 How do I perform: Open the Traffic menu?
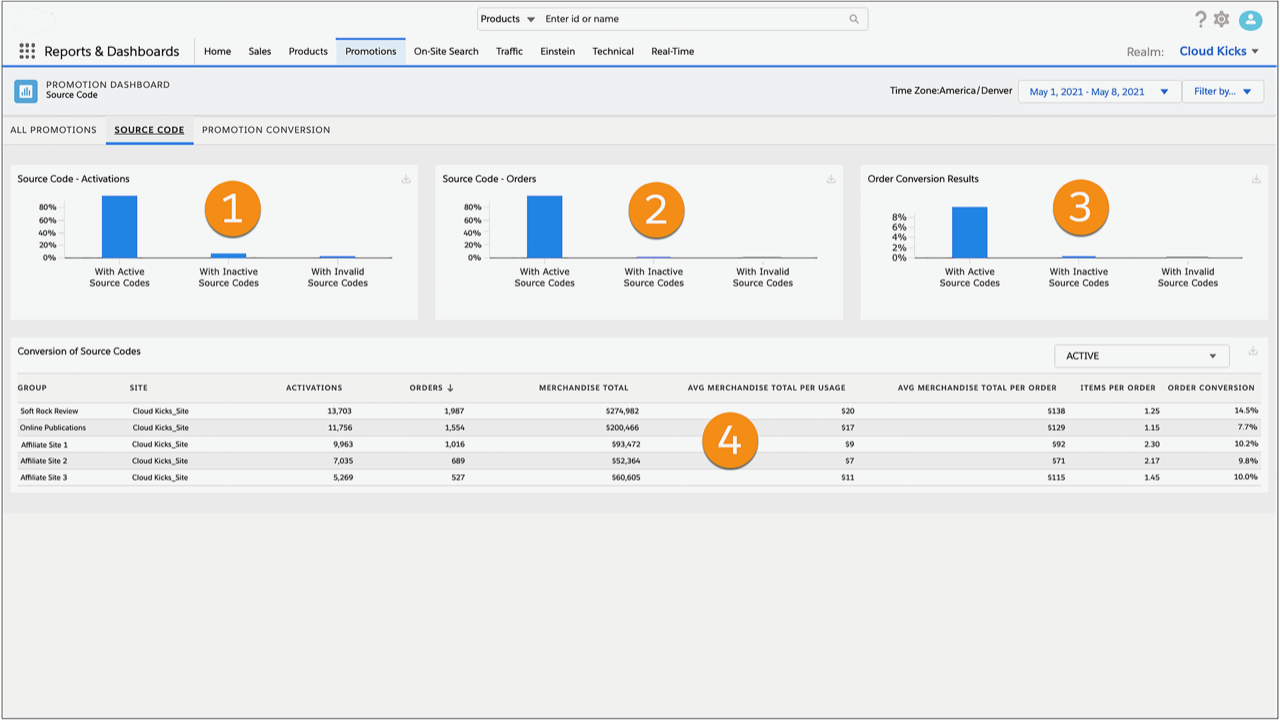pyautogui.click(x=509, y=51)
